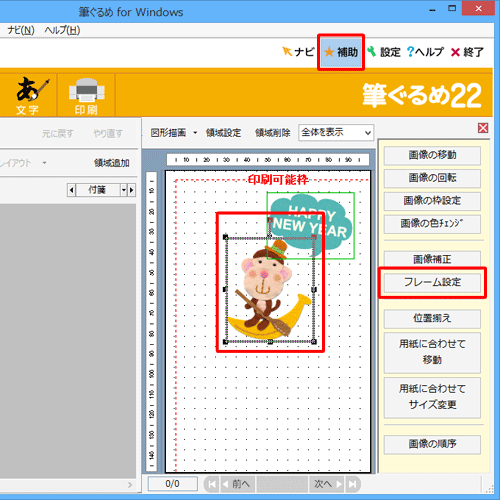Click 用紙に合わせてサイズ変更 button

pyautogui.click(x=432, y=397)
